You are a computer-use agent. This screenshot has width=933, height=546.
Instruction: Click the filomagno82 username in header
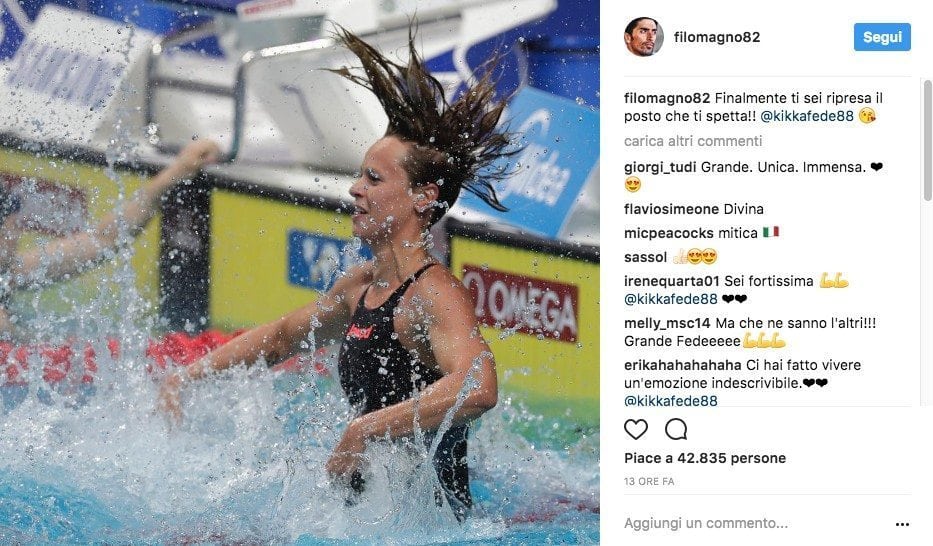pyautogui.click(x=716, y=37)
